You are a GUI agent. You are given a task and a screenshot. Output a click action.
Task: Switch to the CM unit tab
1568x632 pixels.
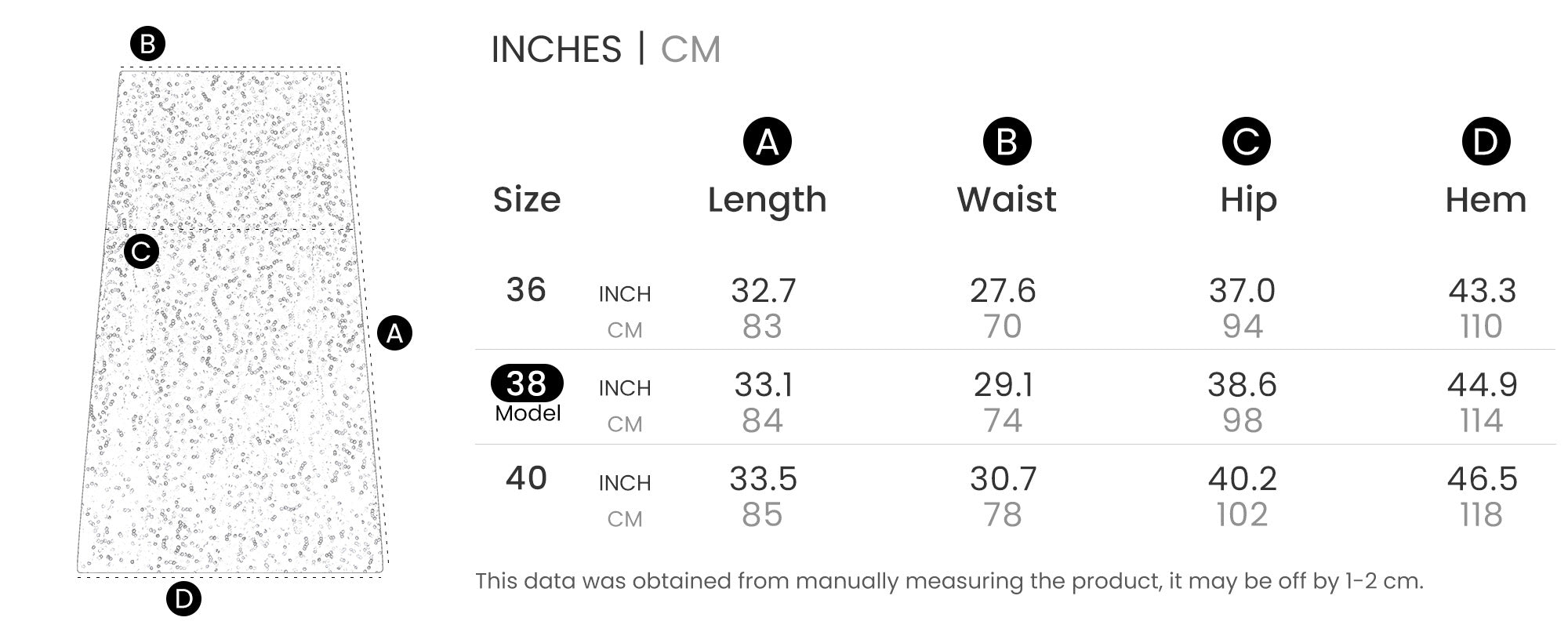pos(690,49)
